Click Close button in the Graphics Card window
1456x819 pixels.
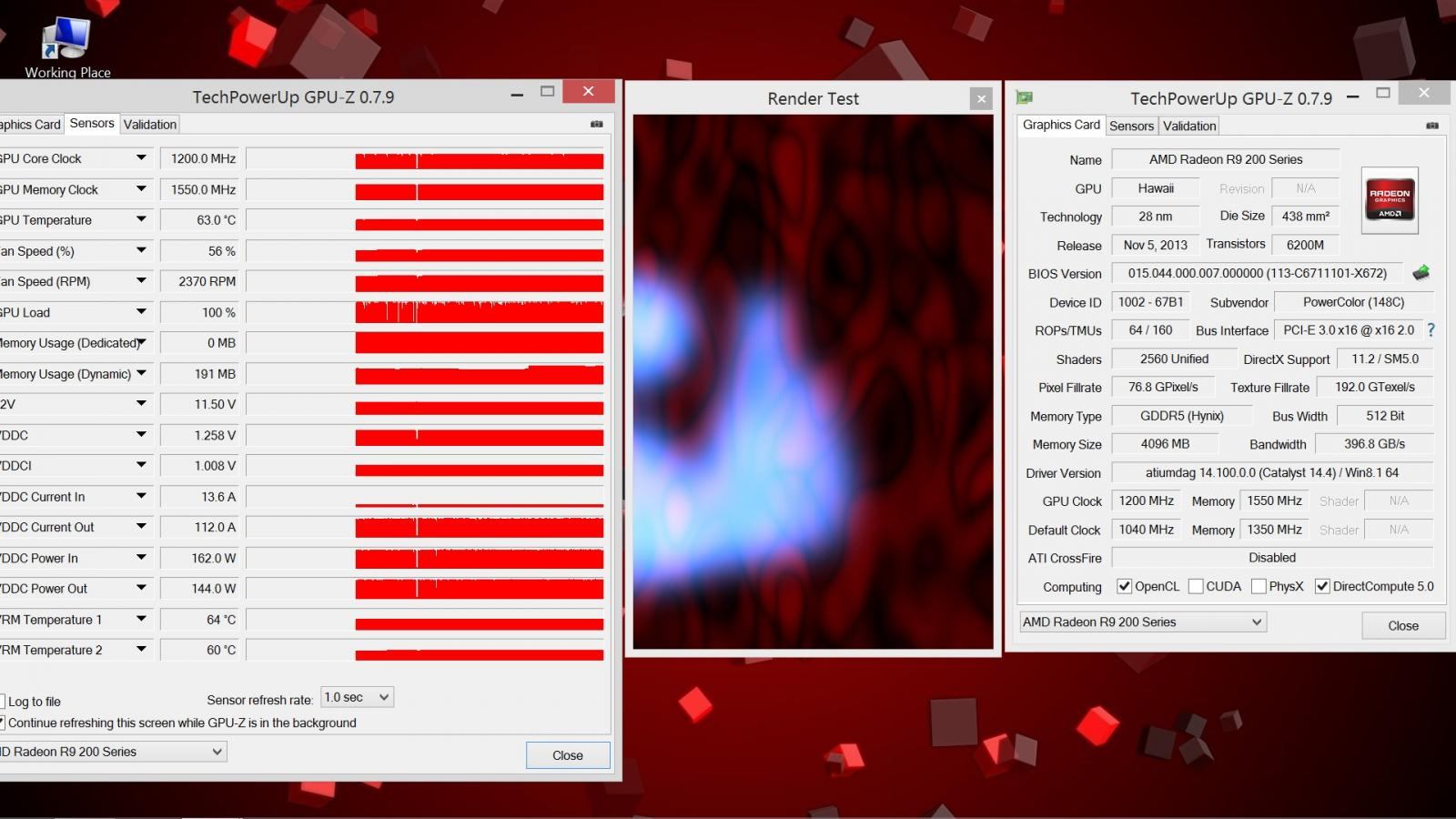[x=1402, y=626]
